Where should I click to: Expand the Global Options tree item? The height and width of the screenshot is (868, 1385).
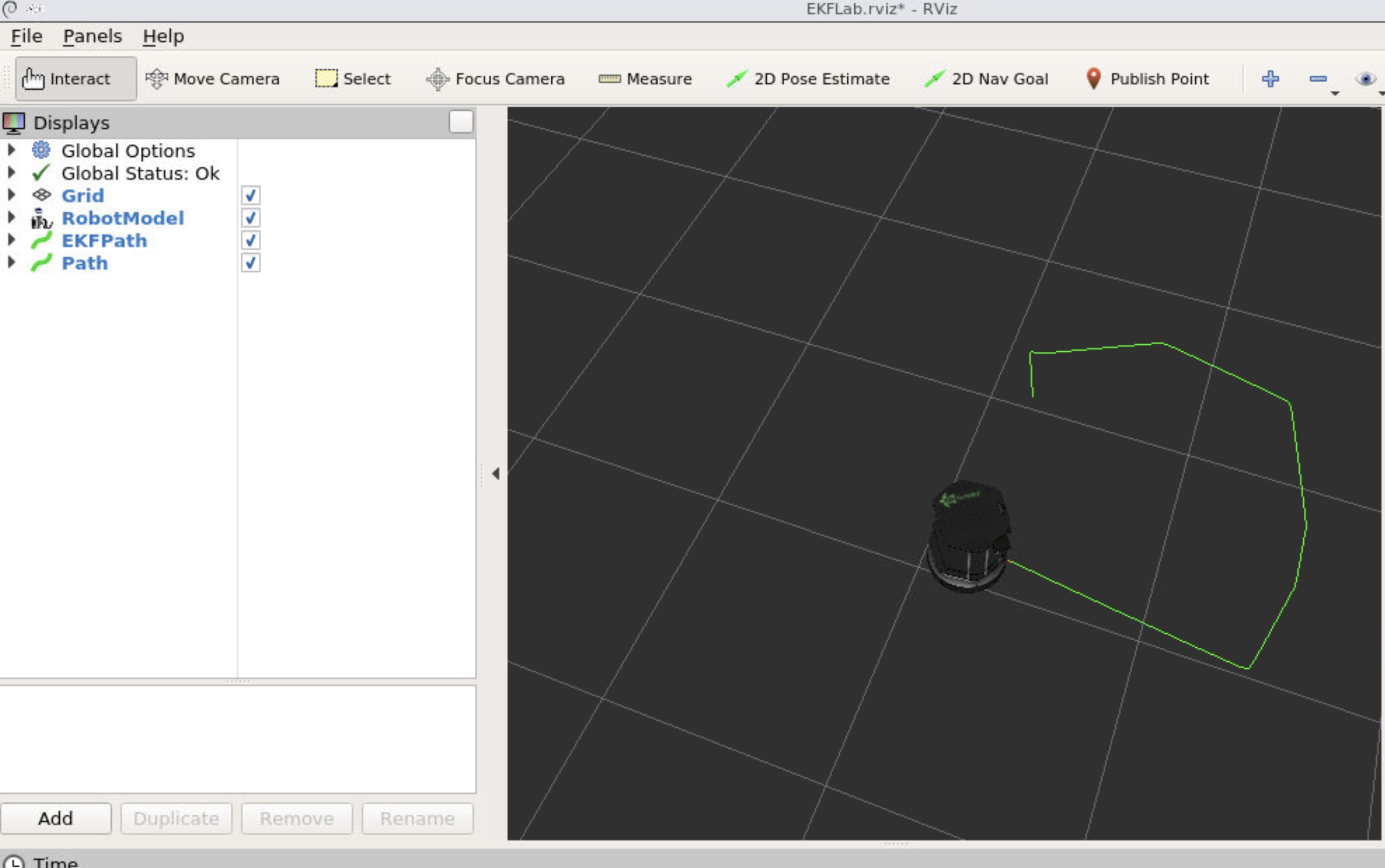pos(12,150)
